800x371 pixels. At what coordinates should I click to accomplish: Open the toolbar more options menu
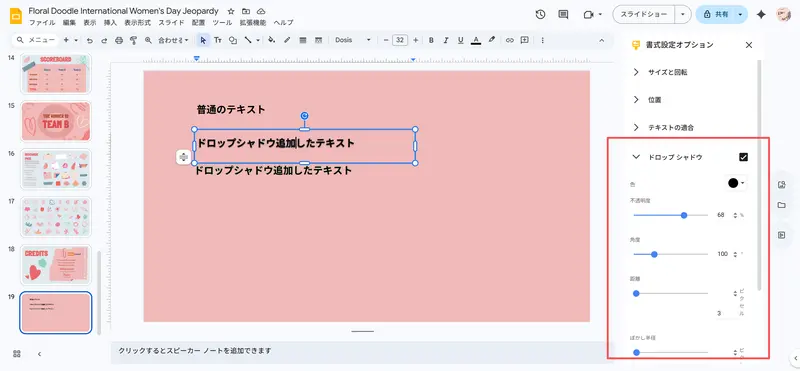tap(542, 40)
